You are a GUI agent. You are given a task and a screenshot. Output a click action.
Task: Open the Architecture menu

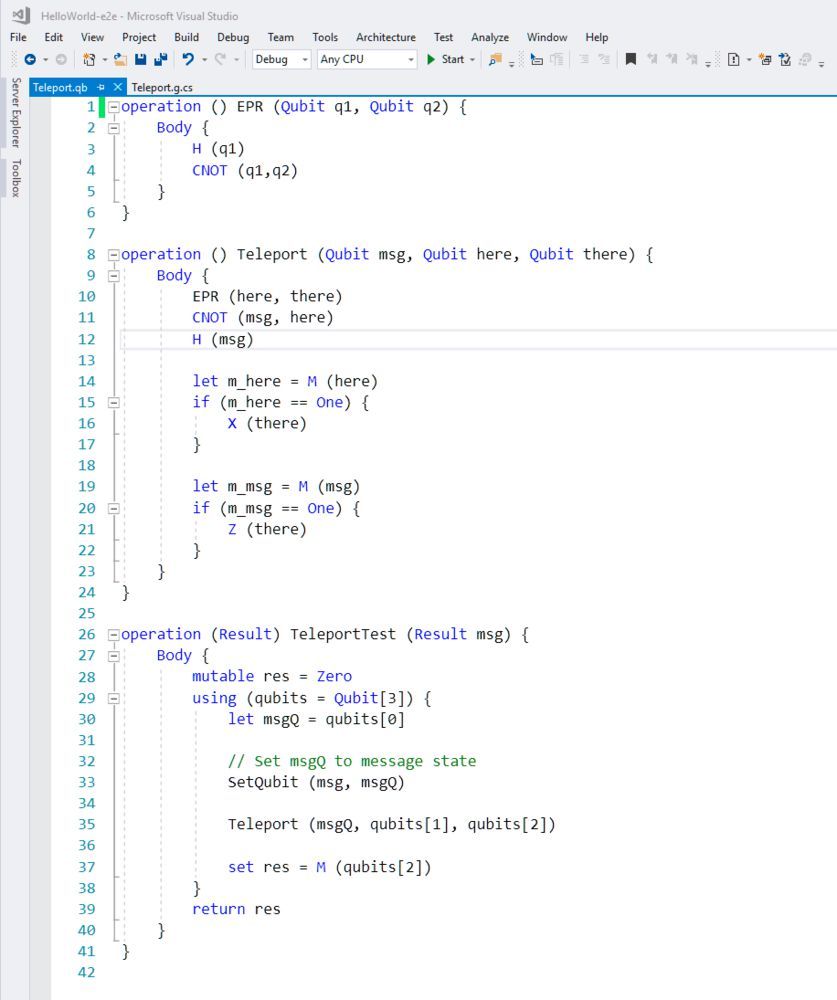coord(385,37)
